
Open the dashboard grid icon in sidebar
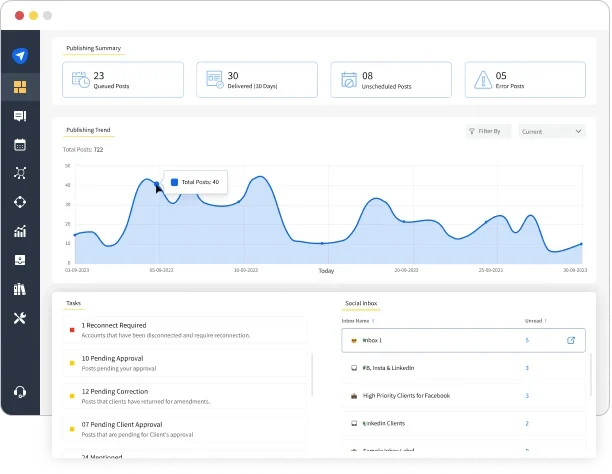point(20,87)
